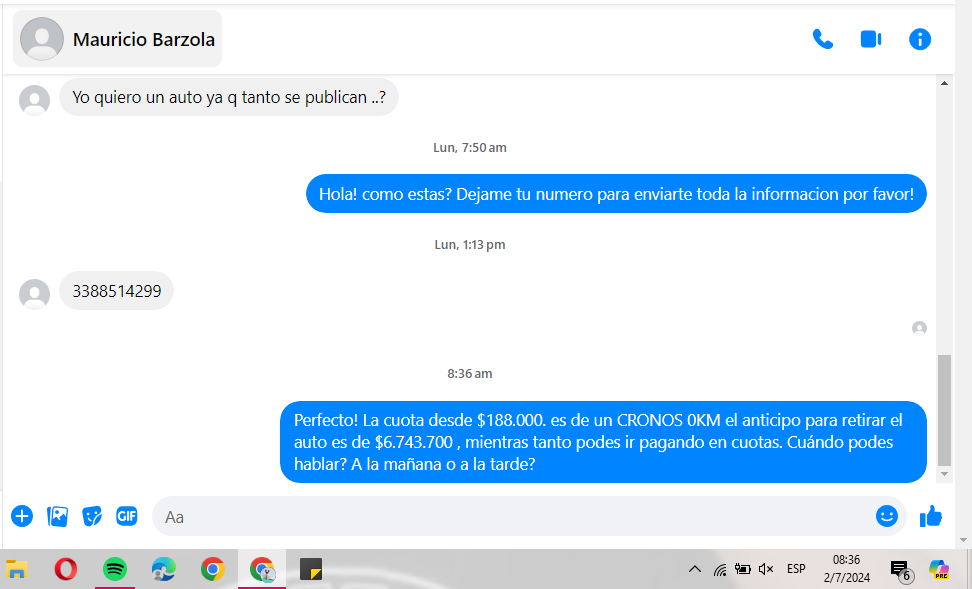The height and width of the screenshot is (589, 972).
Task: Open the clock showing 08:36 2/7/2024
Action: pos(846,569)
